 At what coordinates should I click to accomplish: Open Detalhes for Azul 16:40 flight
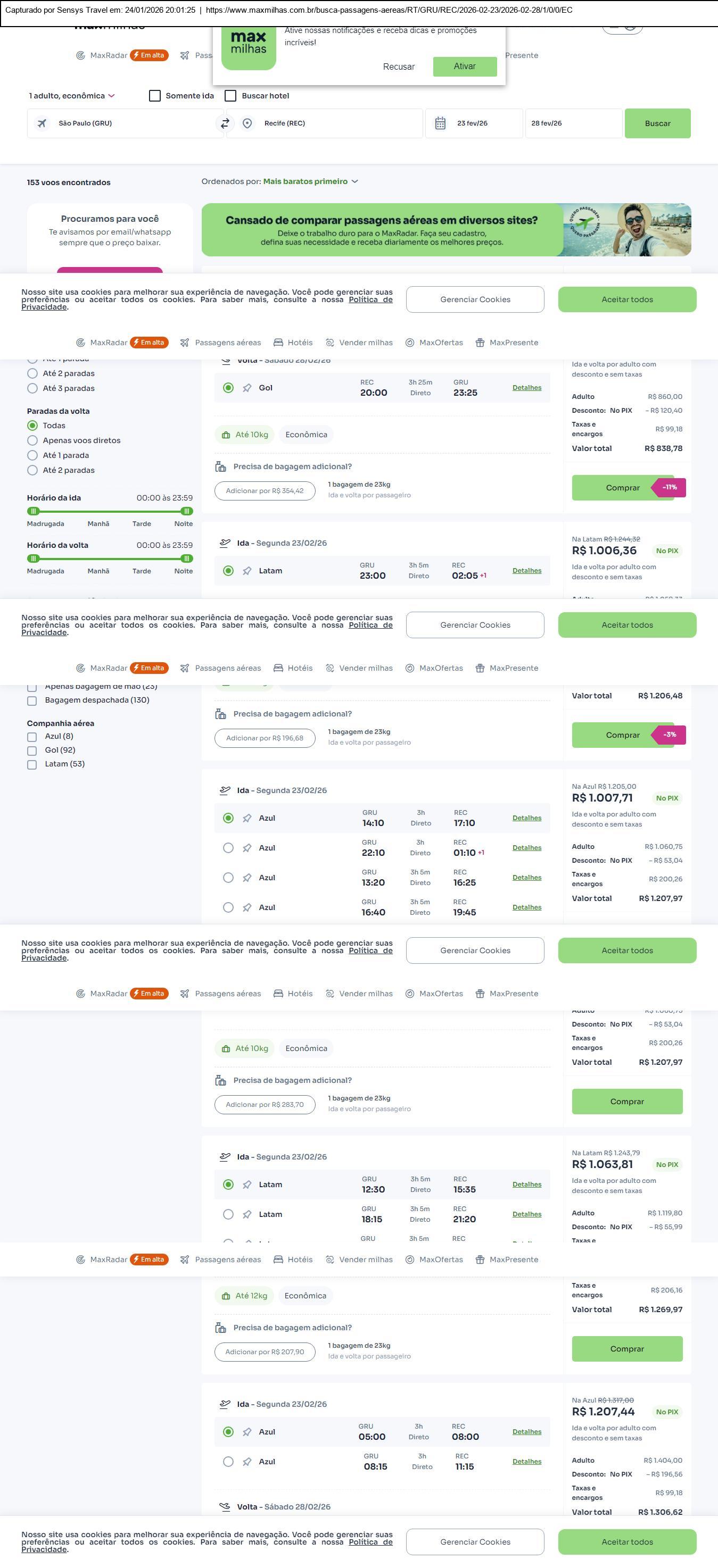click(526, 907)
